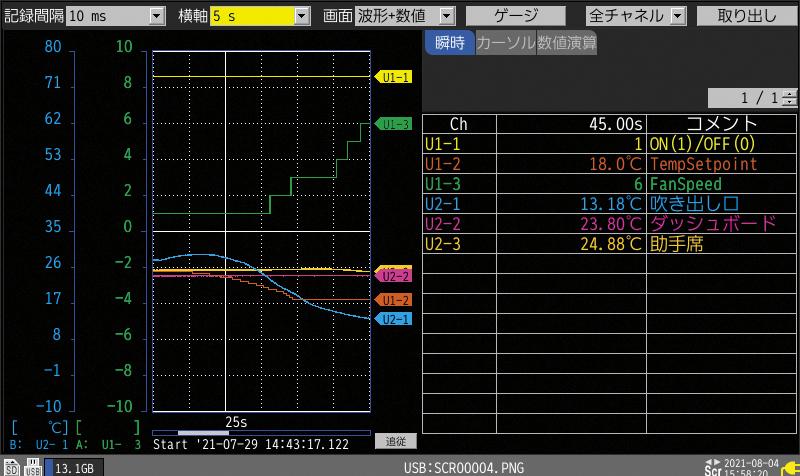800x476 pixels.
Task: Switch to the カーソル tab
Action: [505, 44]
